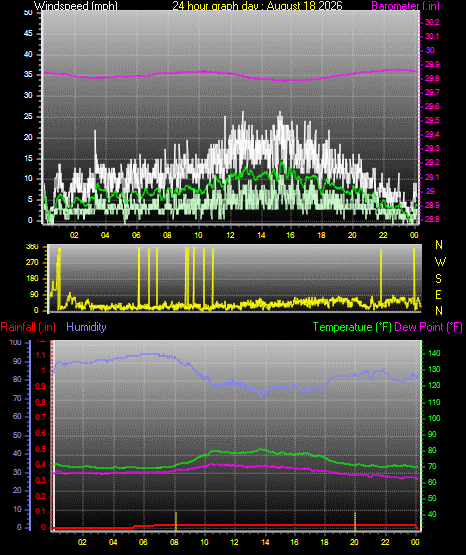This screenshot has width=466, height=555.
Task: Click hour label 14 under the windspeed graph
Action: (261, 235)
